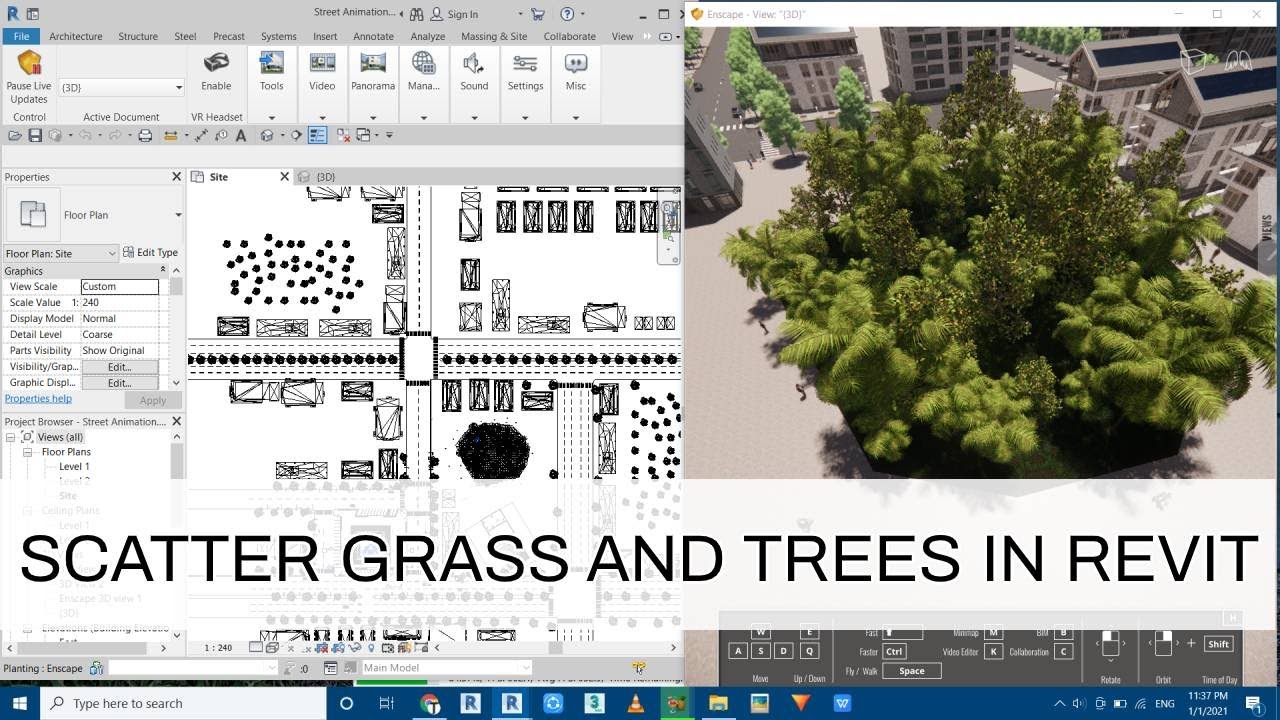Open the Floor Plan type selector dropdown
This screenshot has height=720, width=1280.
click(178, 215)
